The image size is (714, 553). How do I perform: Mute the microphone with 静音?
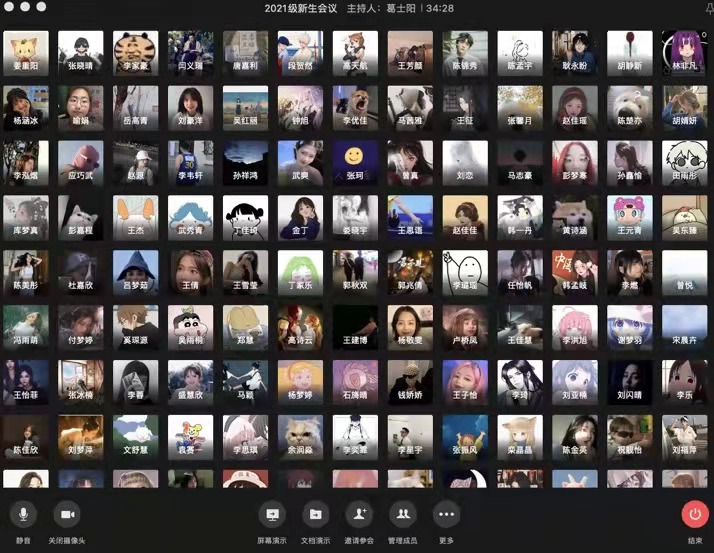(x=22, y=514)
